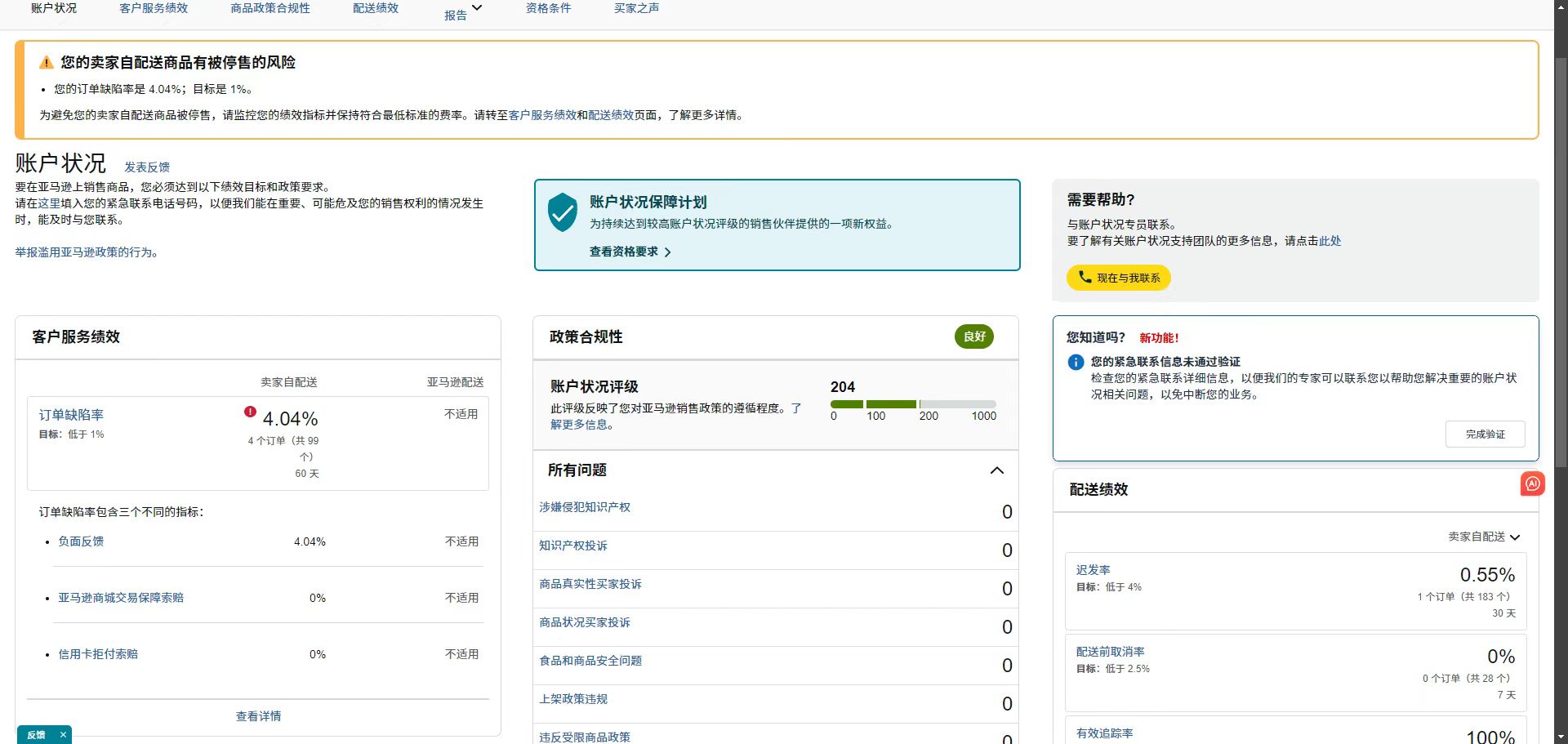Open 知识产权投诉 issue link
1568x744 pixels.
[x=573, y=546]
